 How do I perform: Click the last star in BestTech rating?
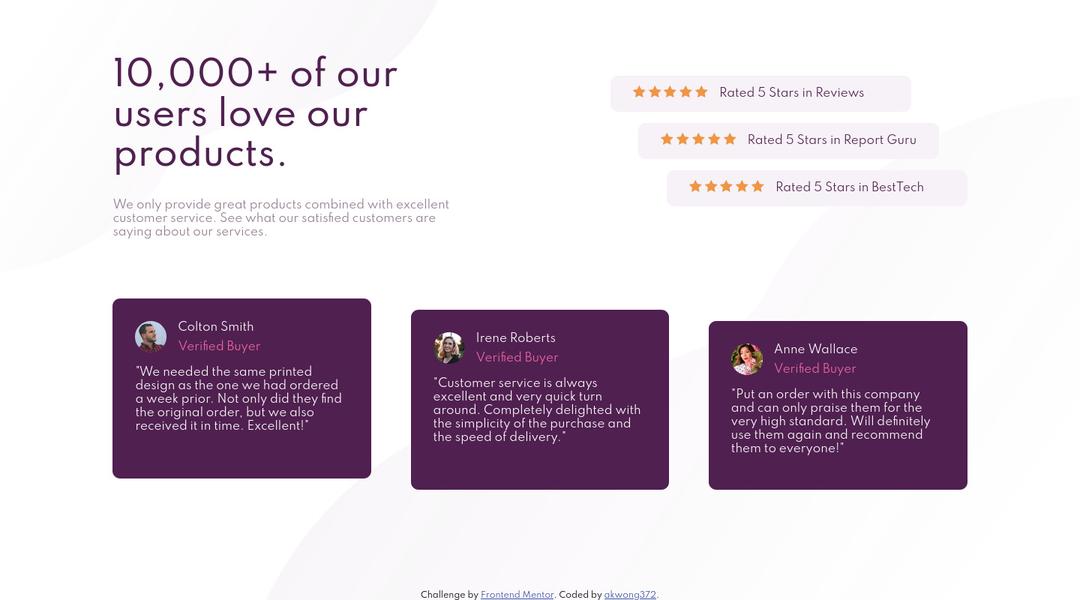757,186
